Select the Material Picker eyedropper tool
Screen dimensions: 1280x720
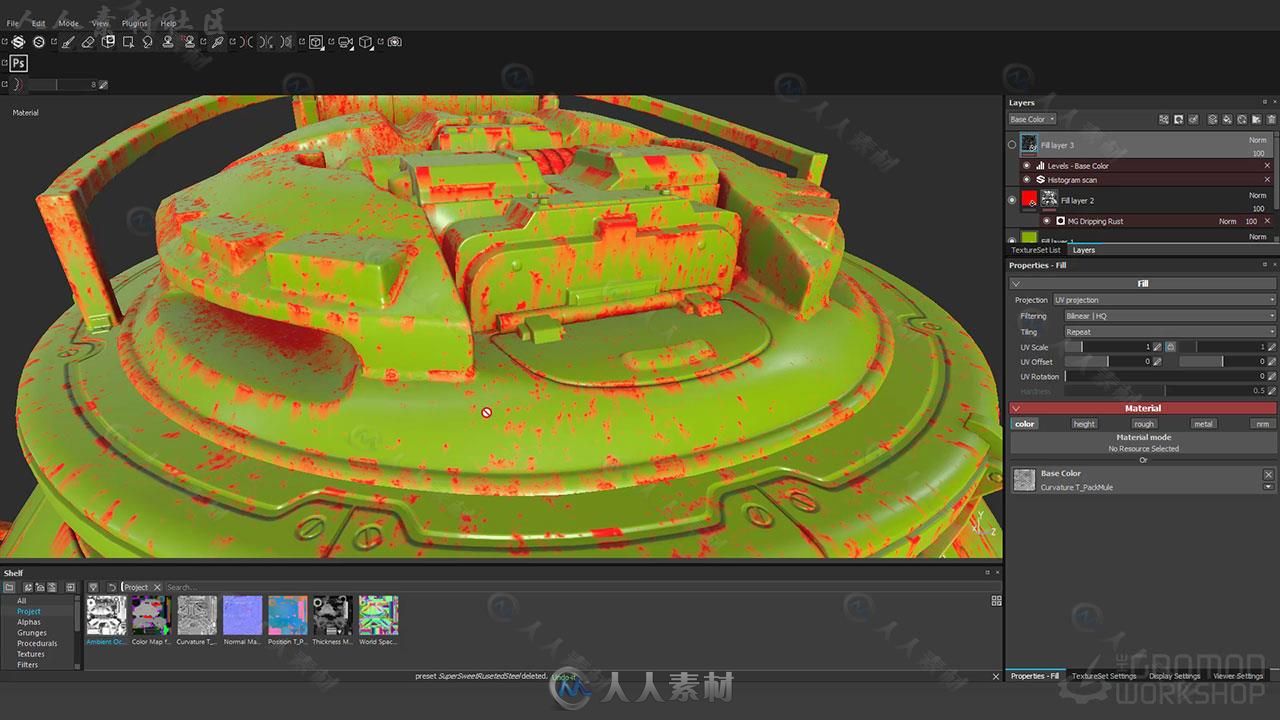[217, 42]
